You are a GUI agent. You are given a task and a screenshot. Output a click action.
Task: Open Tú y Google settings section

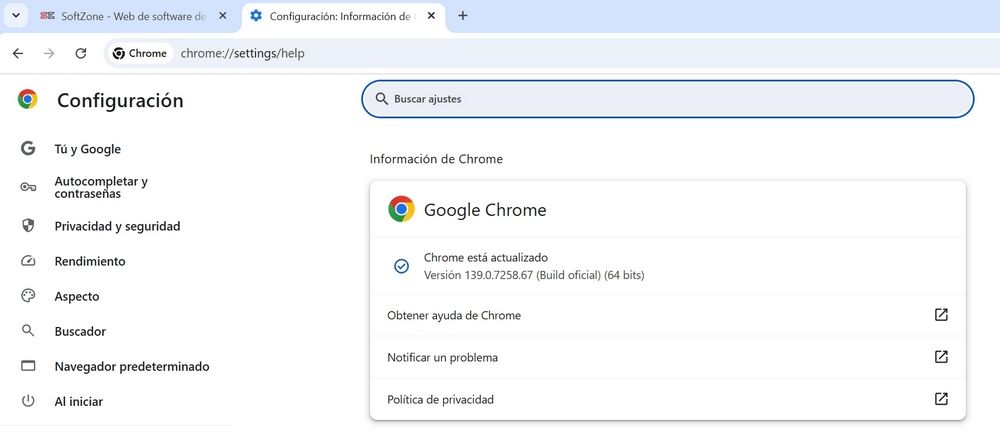[x=87, y=149]
